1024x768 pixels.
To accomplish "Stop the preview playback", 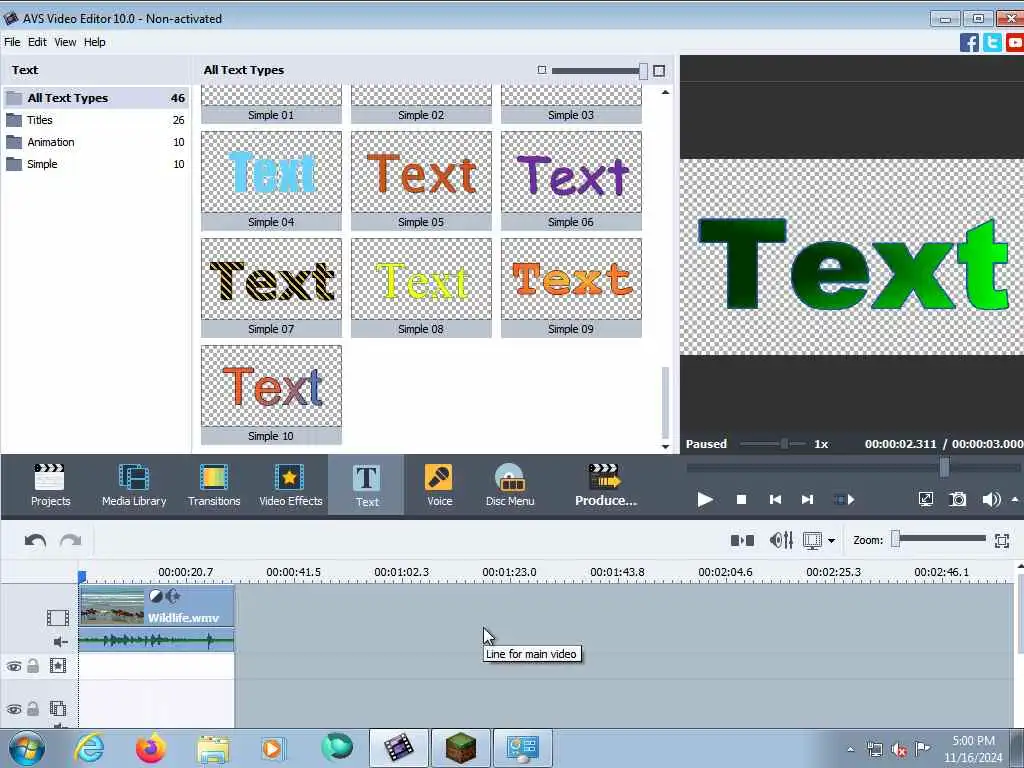I will pyautogui.click(x=741, y=500).
